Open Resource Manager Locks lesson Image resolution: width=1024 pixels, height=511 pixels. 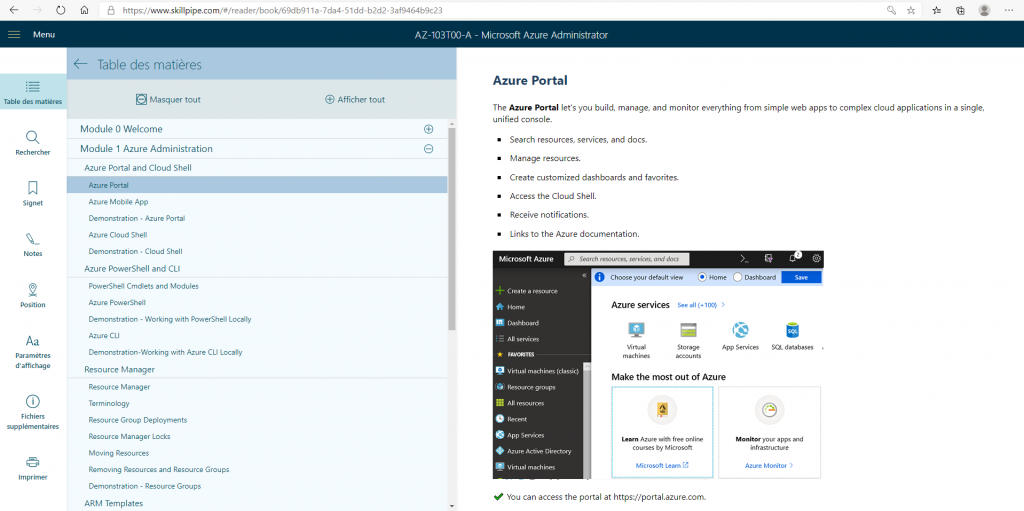[130, 436]
